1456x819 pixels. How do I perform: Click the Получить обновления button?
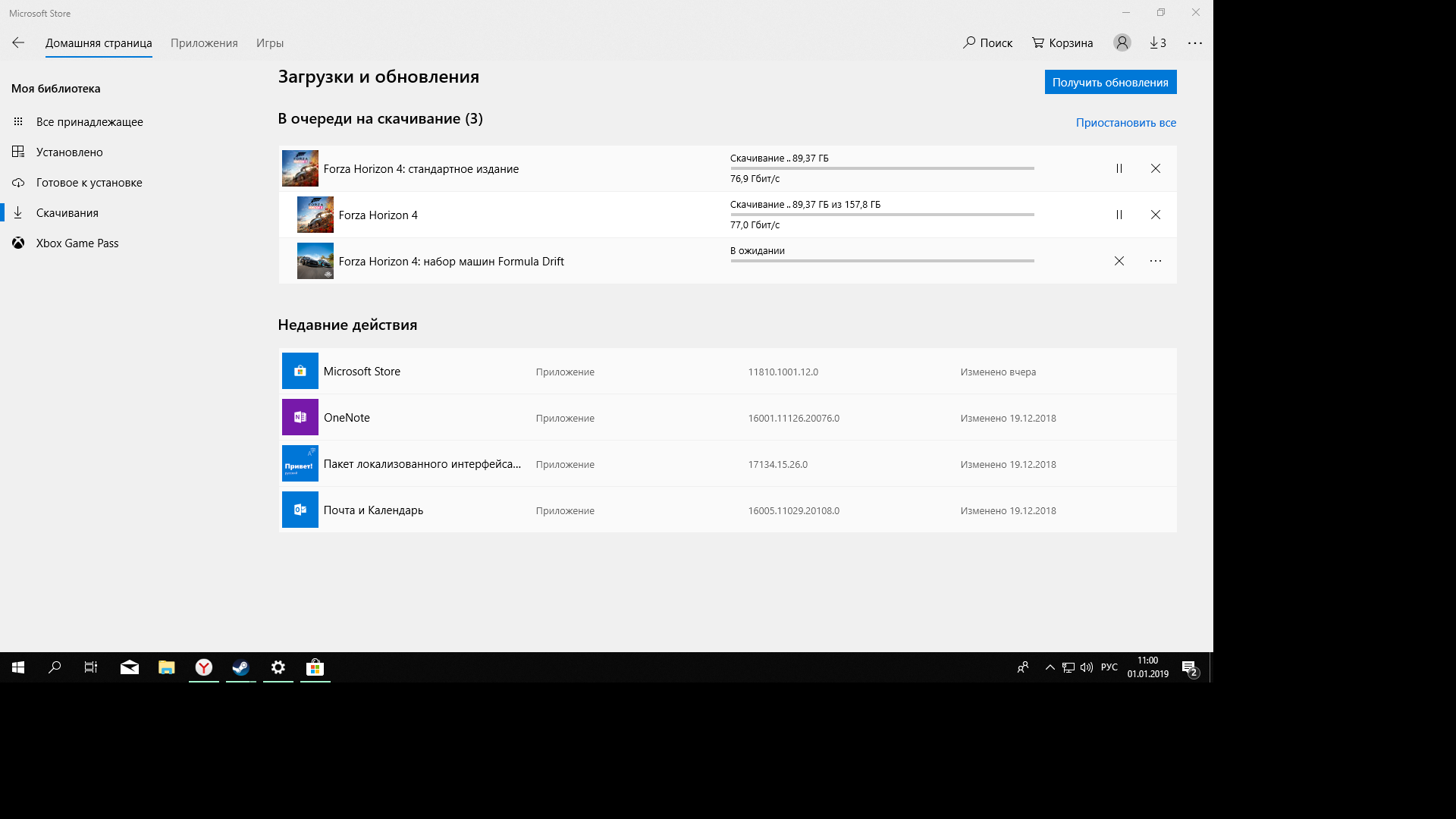coord(1110,82)
